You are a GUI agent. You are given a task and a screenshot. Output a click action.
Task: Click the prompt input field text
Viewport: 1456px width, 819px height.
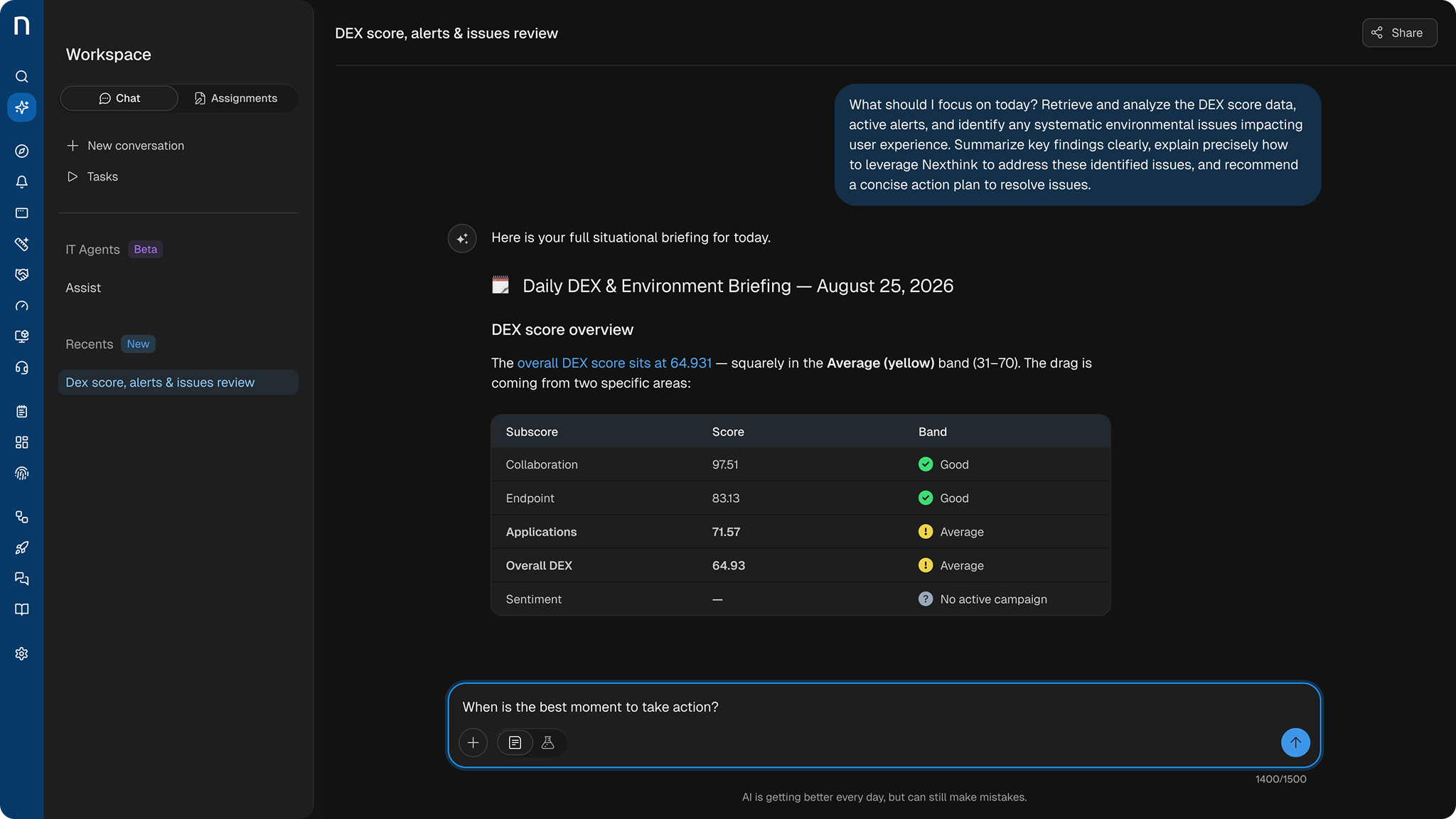click(x=590, y=707)
